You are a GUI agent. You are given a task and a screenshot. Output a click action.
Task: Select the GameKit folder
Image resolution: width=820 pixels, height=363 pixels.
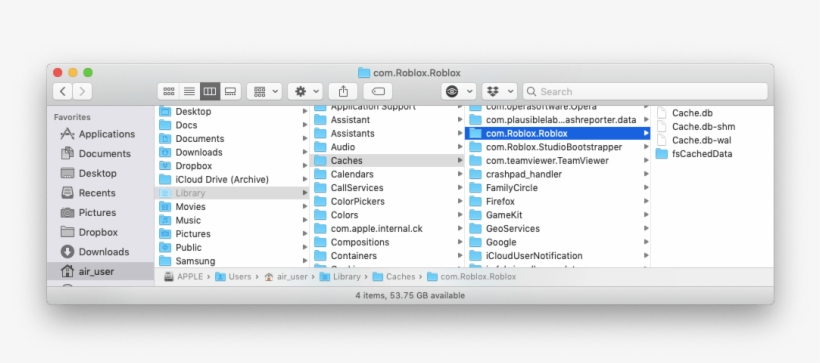click(x=557, y=215)
